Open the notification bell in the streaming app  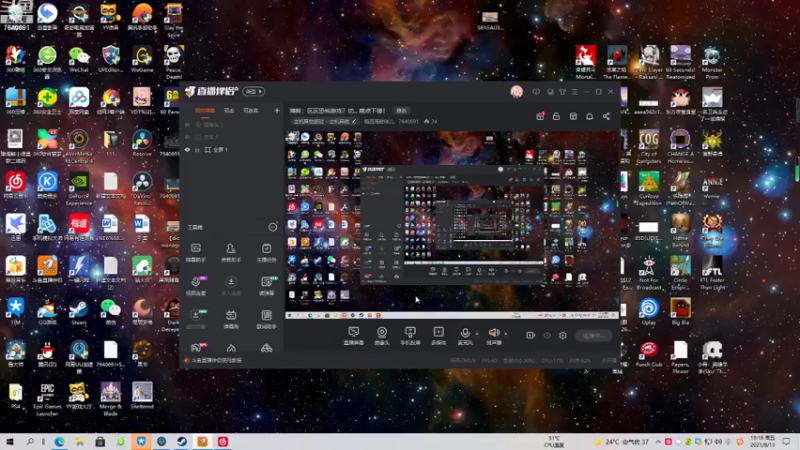[x=589, y=116]
